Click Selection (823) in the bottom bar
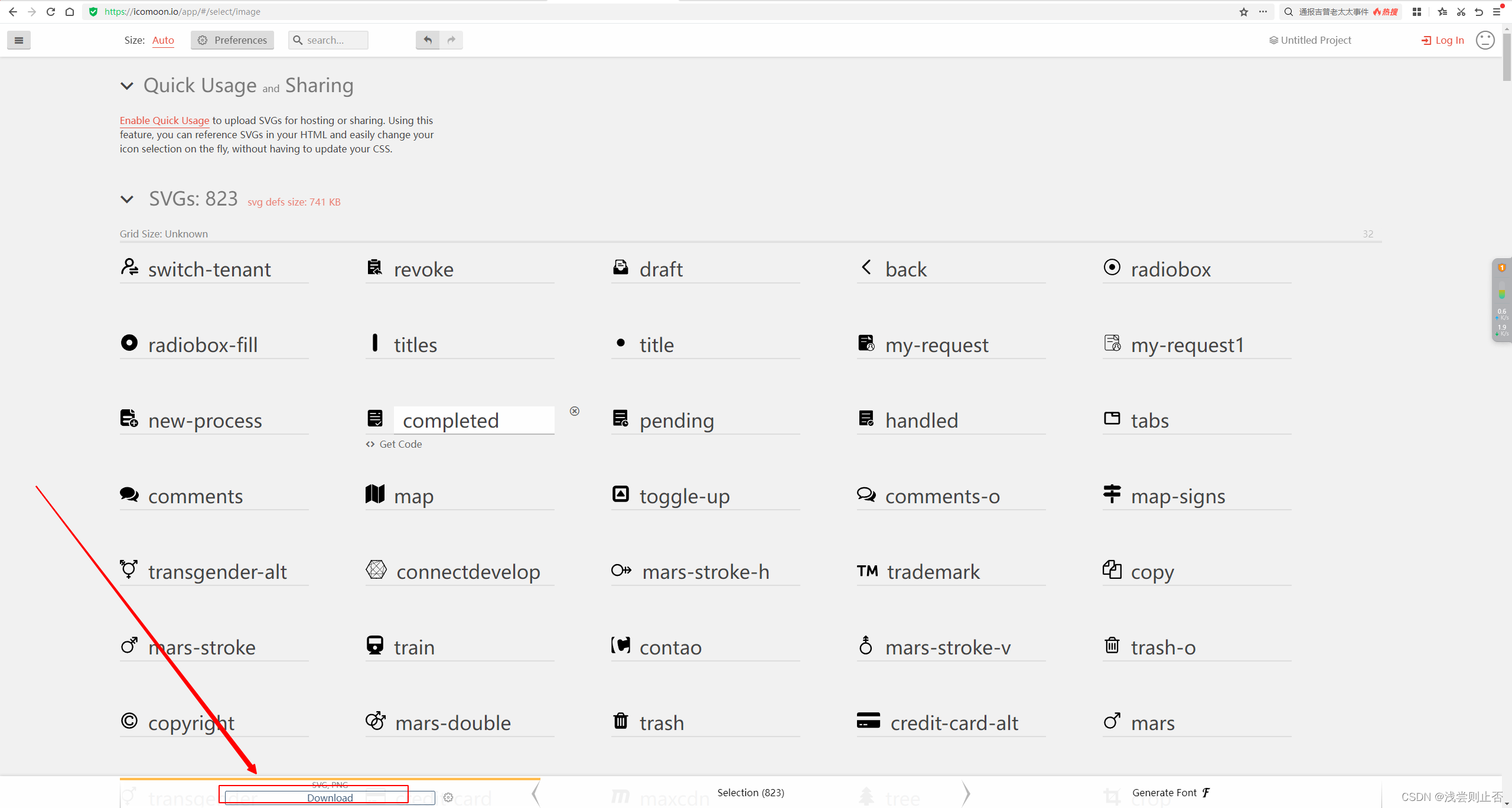Viewport: 1512px width, 808px height. coord(750,792)
